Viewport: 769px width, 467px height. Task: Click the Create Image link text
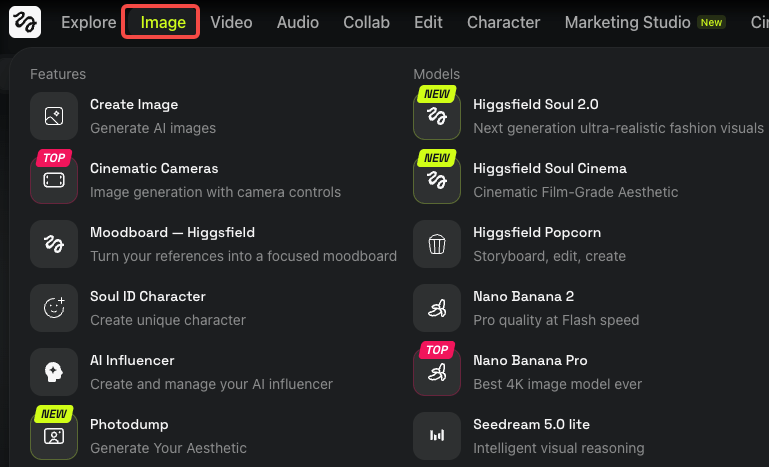tap(134, 105)
